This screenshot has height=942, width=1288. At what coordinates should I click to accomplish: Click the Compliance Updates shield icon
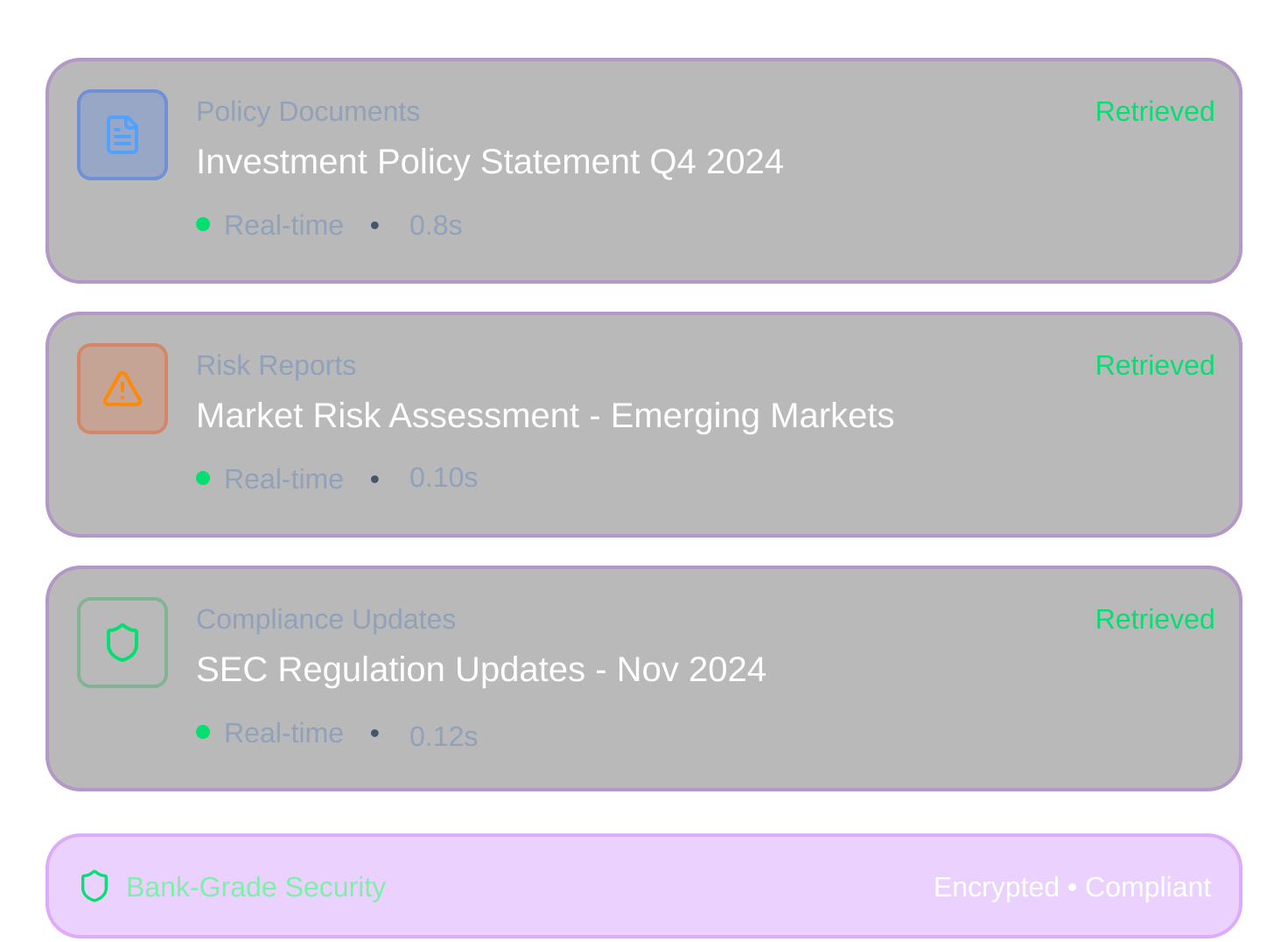[x=122, y=642]
